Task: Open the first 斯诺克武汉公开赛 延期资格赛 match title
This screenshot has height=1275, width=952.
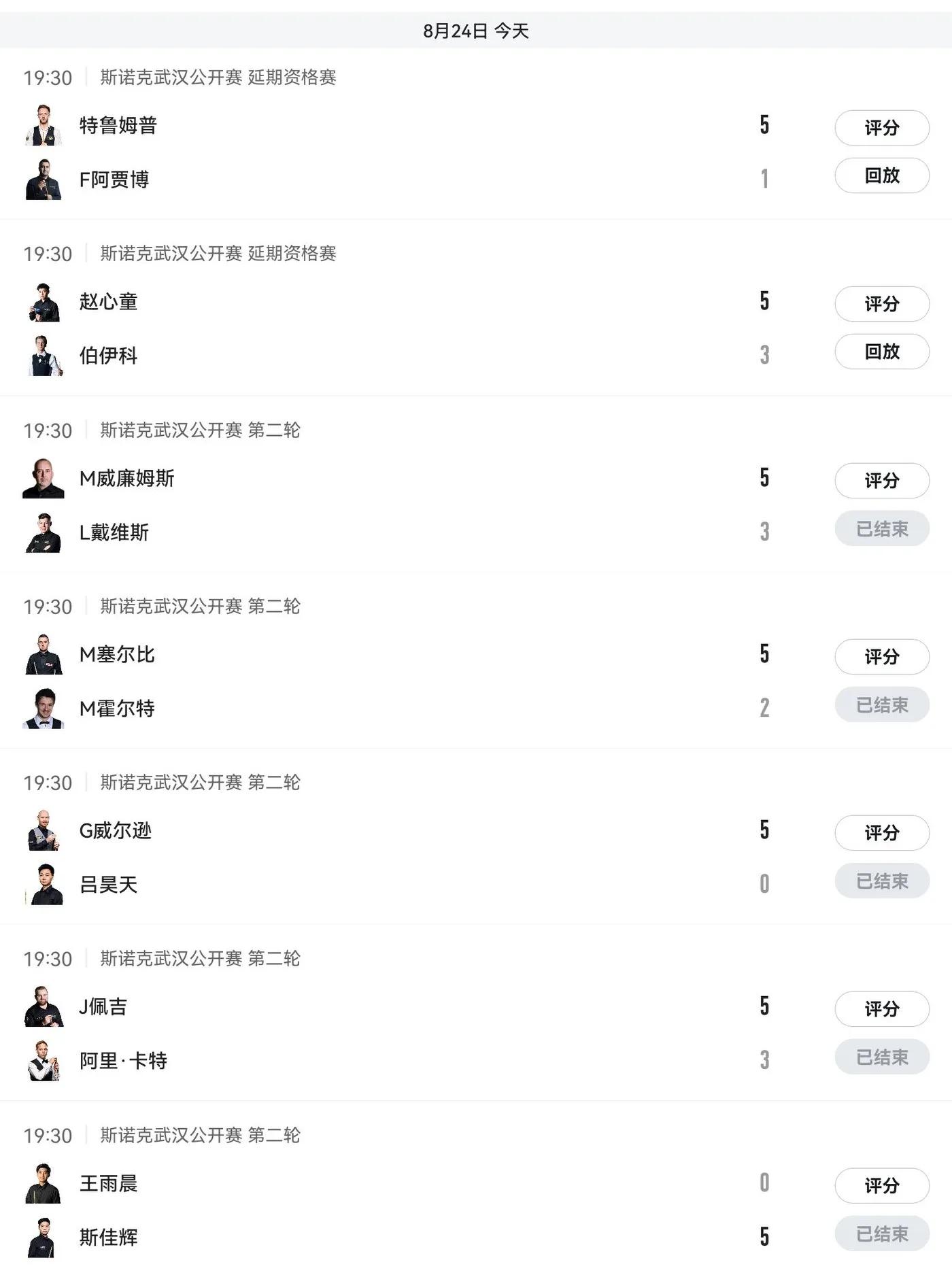Action: point(218,78)
